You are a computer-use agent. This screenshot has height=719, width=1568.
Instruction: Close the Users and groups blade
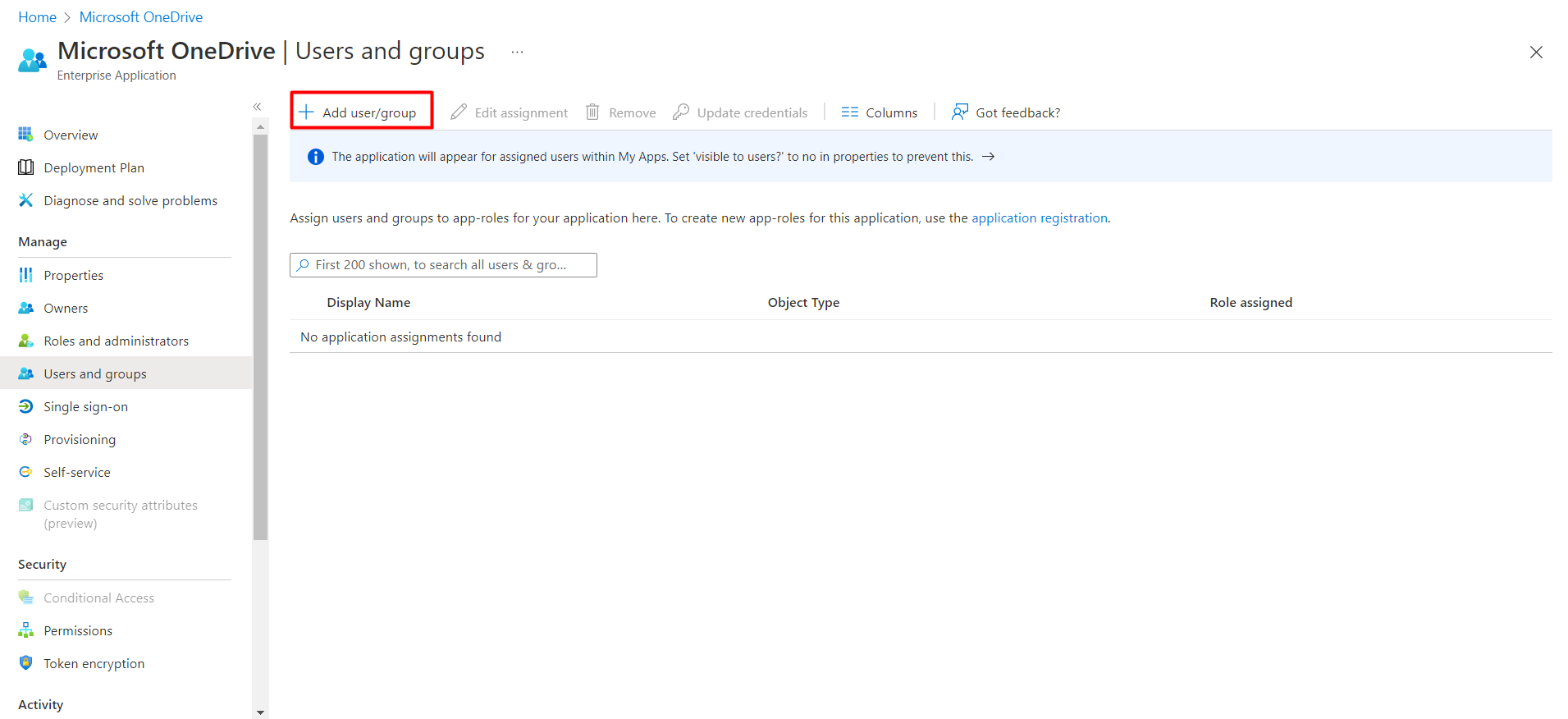[1536, 53]
